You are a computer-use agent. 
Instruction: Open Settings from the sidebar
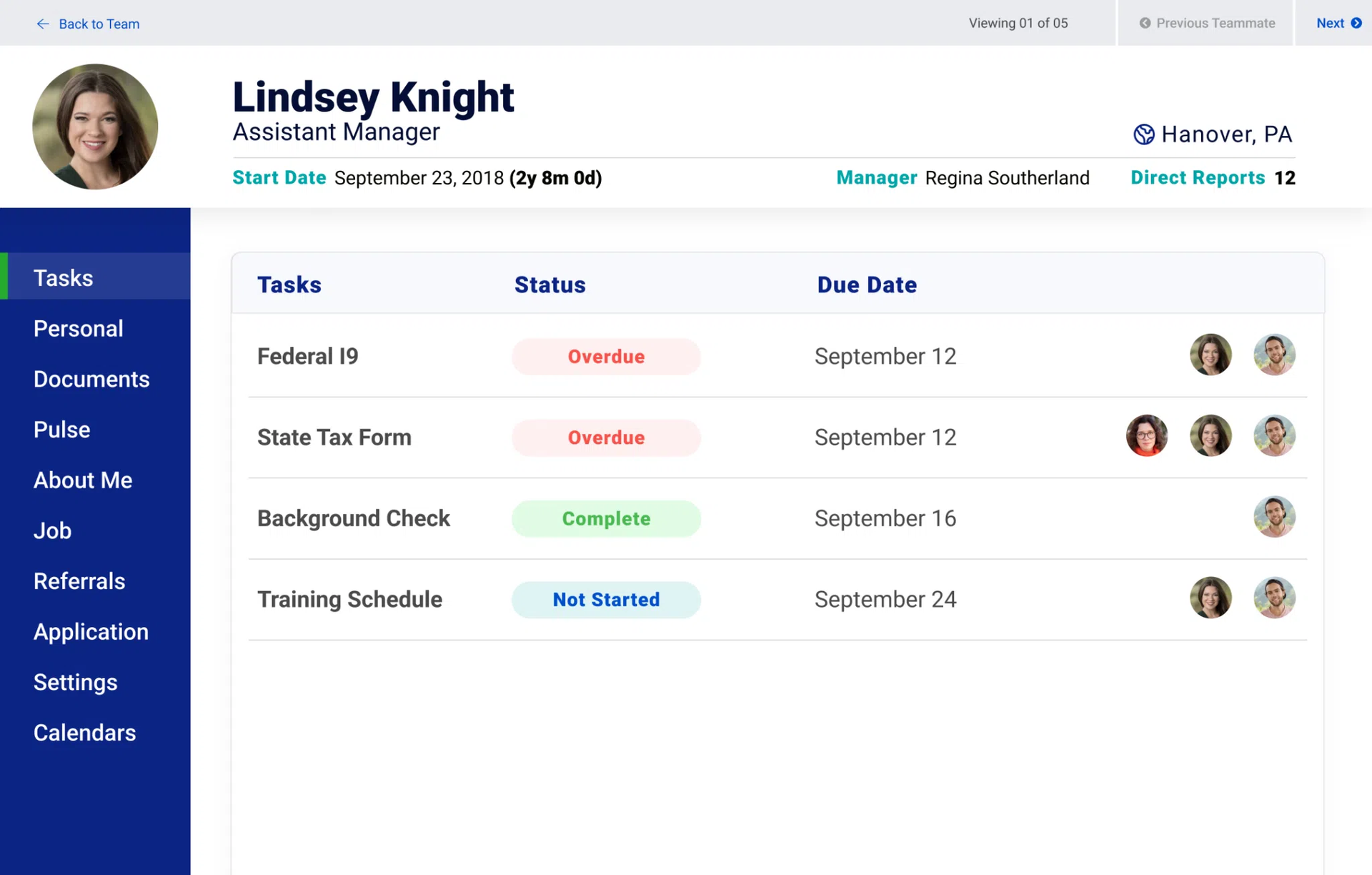[75, 682]
